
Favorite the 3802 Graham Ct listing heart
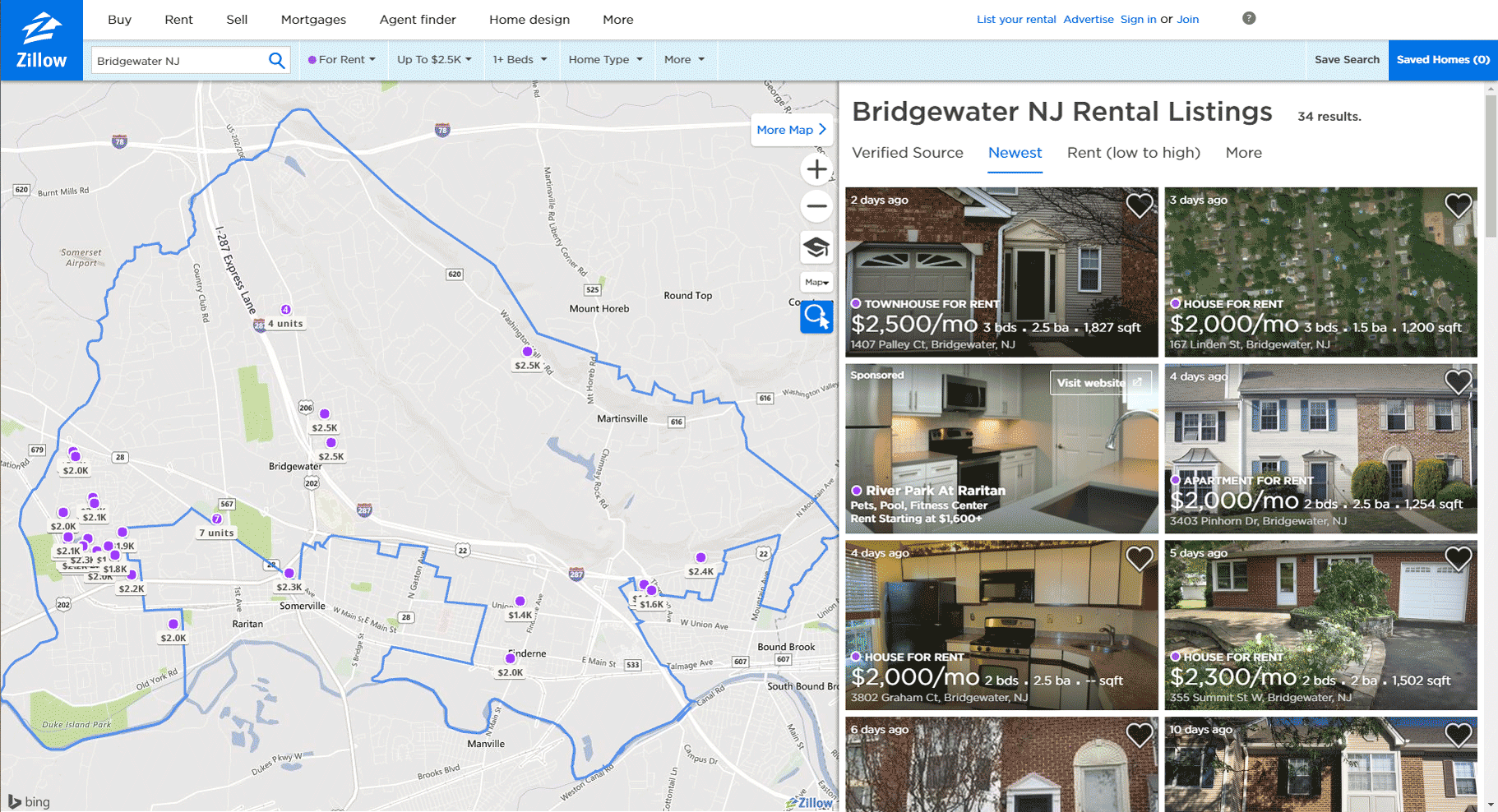coord(1139,558)
